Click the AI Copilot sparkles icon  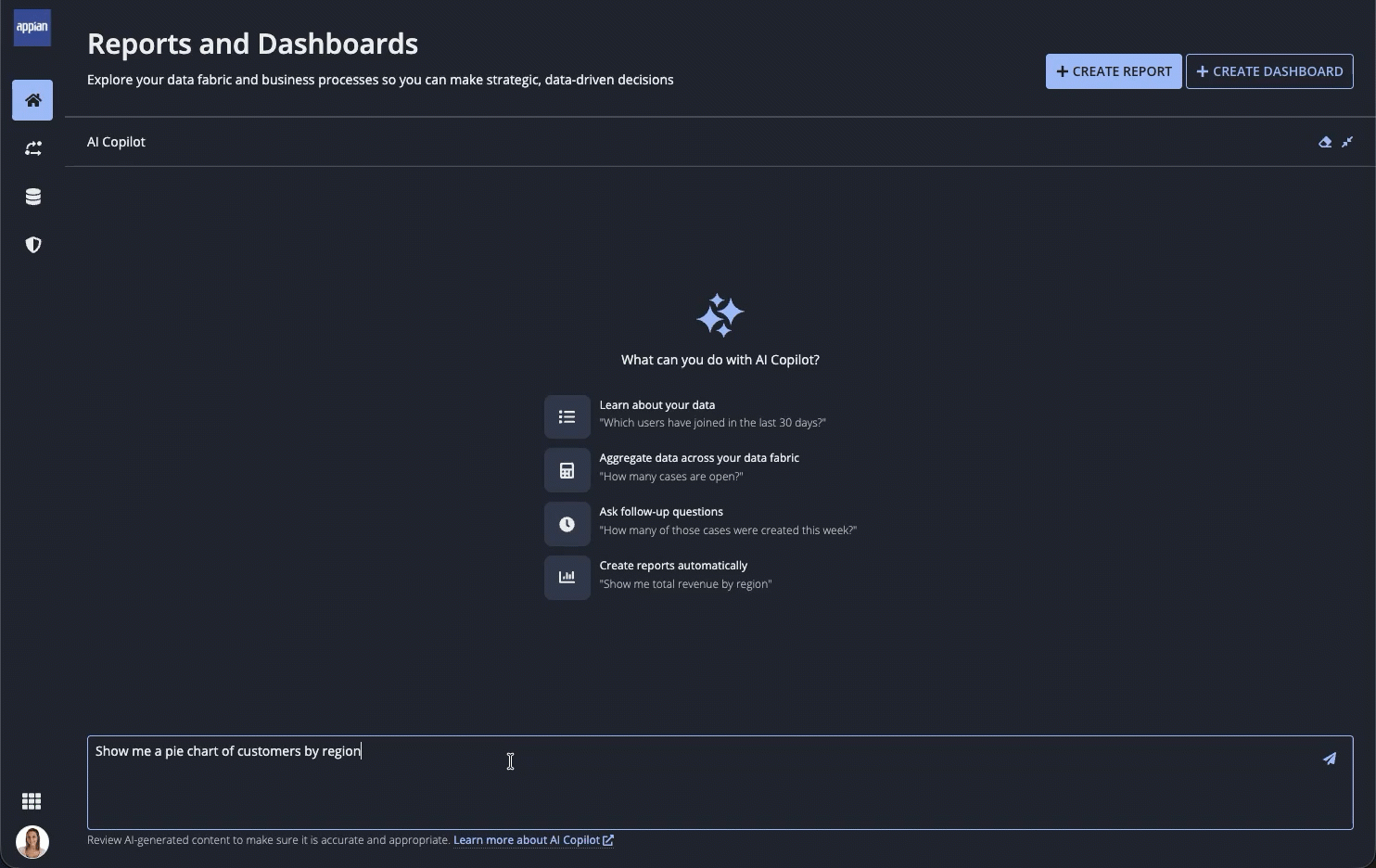pyautogui.click(x=720, y=315)
